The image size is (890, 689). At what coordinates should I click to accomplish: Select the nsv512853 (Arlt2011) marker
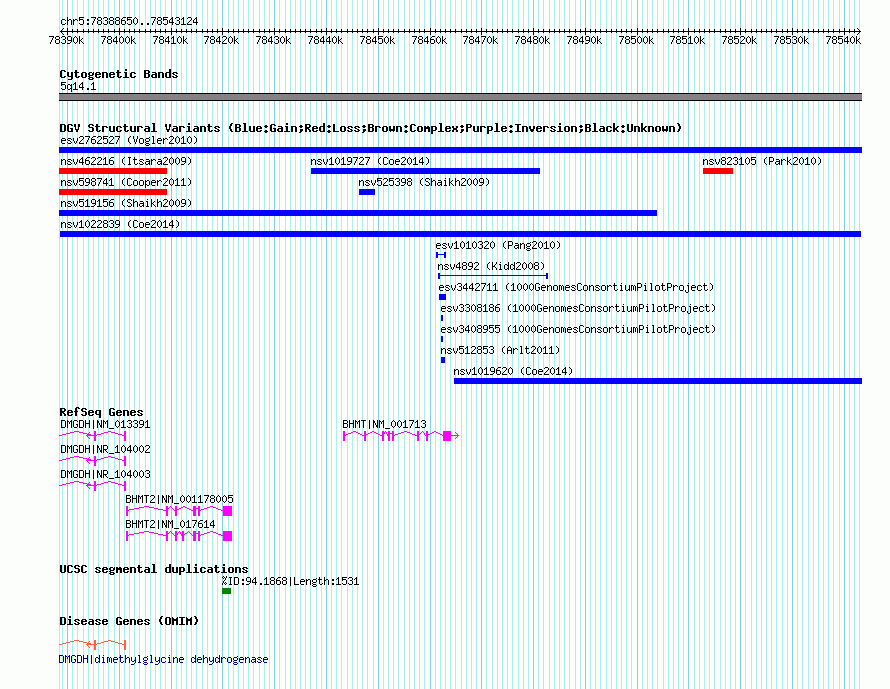(x=443, y=360)
